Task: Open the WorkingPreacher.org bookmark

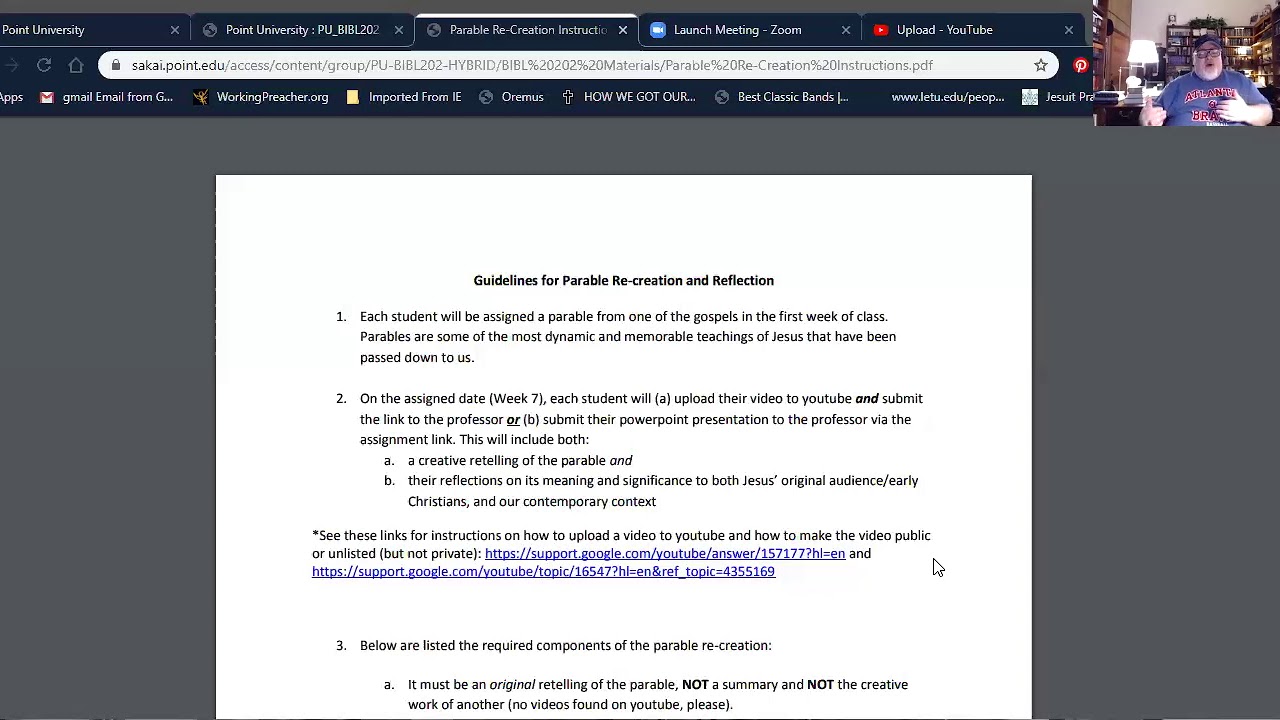Action: click(x=260, y=97)
